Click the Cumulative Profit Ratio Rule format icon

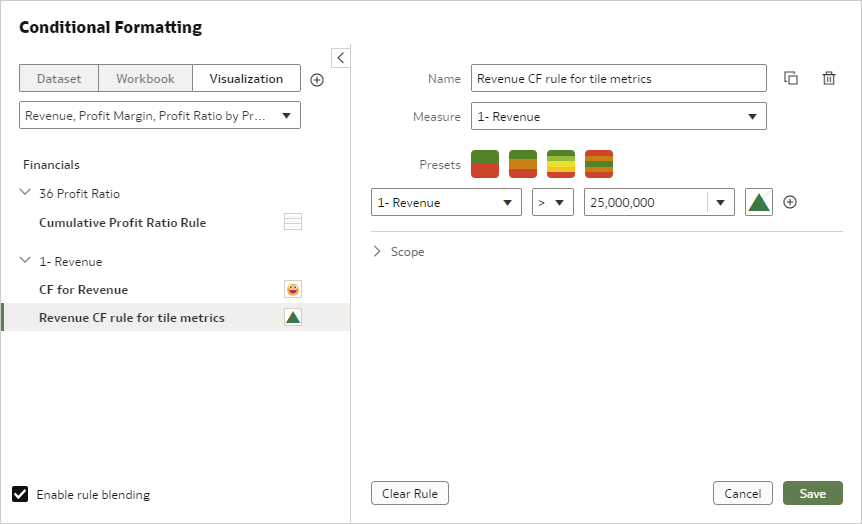pyautogui.click(x=293, y=222)
